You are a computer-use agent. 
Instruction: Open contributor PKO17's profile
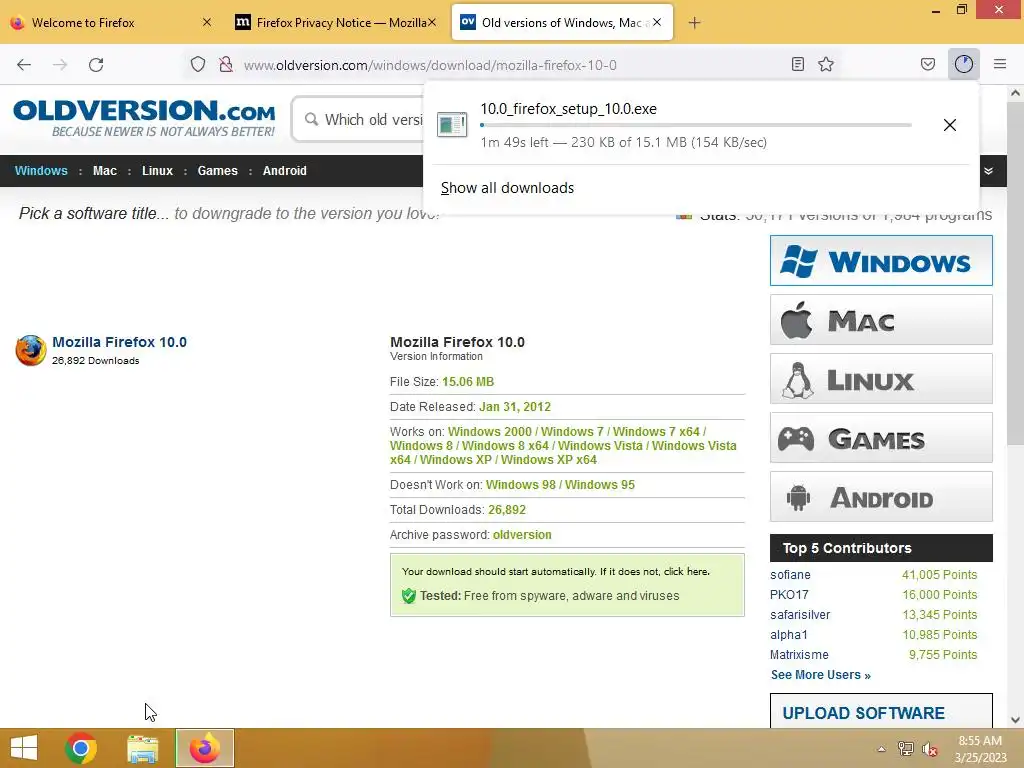click(x=789, y=595)
